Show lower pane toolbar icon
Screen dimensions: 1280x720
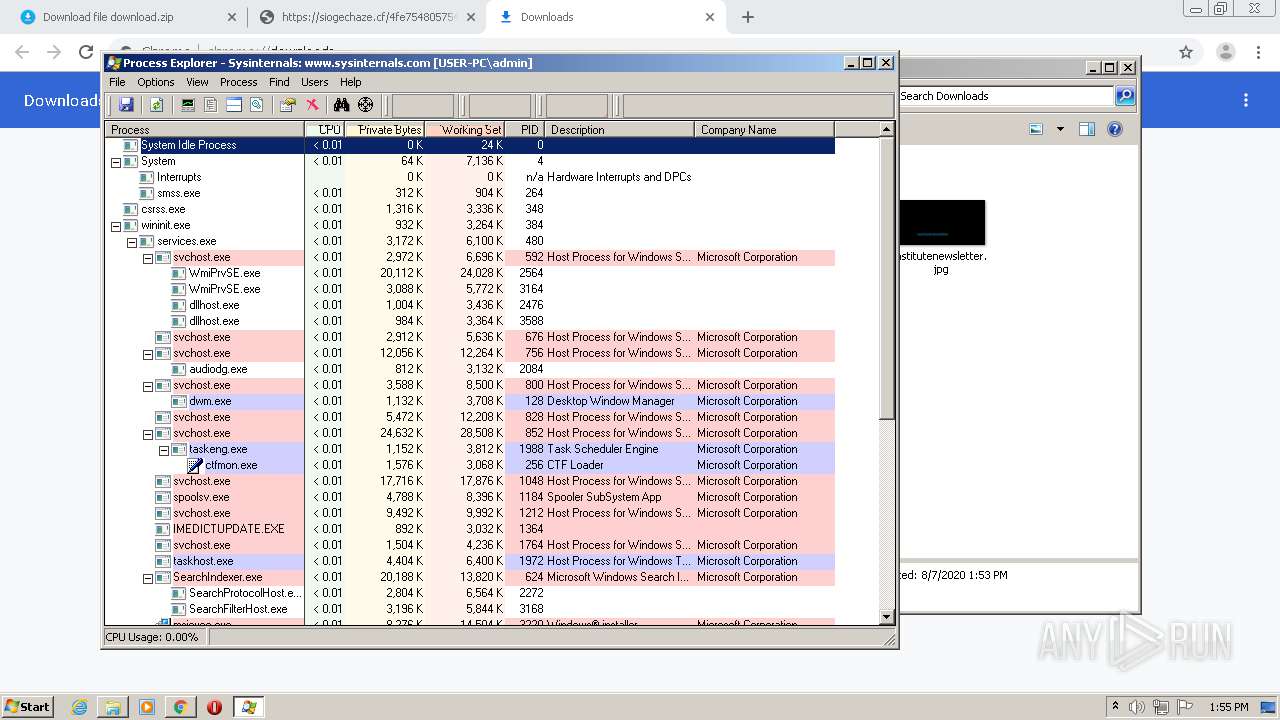(234, 105)
